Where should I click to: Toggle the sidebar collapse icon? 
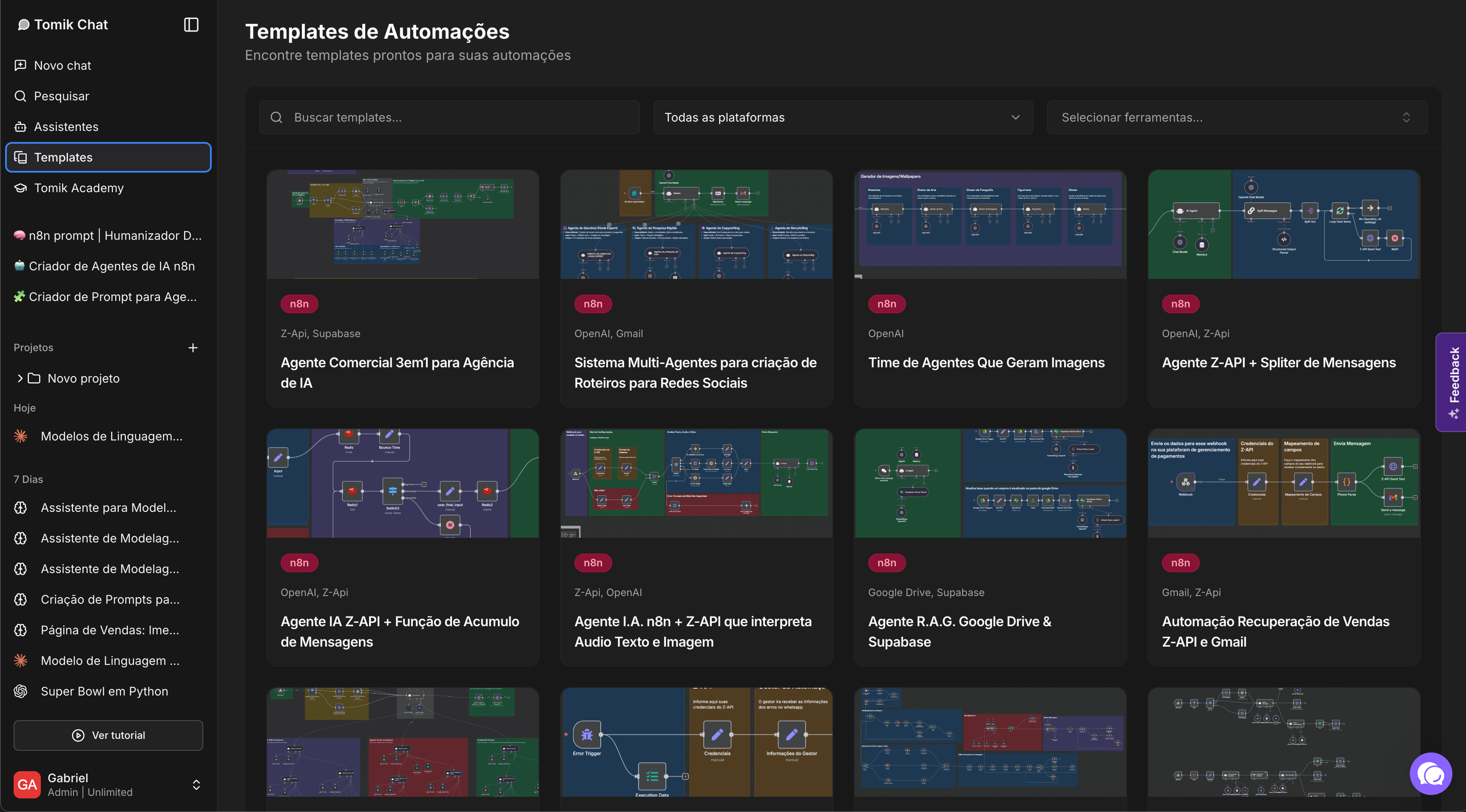pyautogui.click(x=191, y=25)
